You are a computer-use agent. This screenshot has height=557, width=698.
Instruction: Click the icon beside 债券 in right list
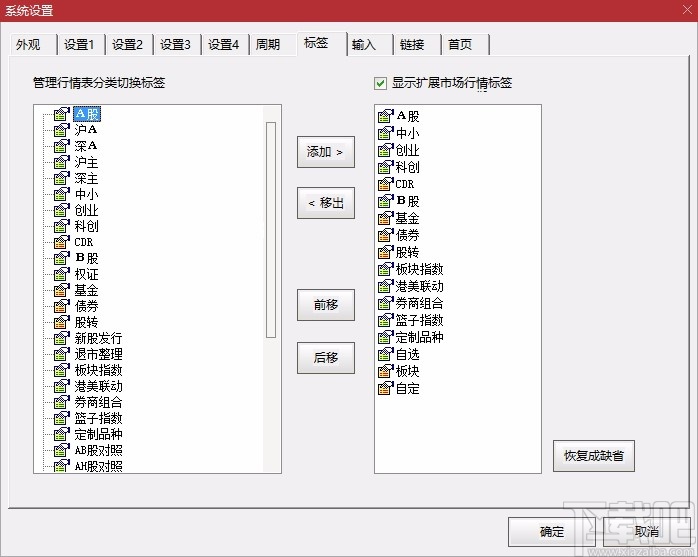tap(386, 235)
